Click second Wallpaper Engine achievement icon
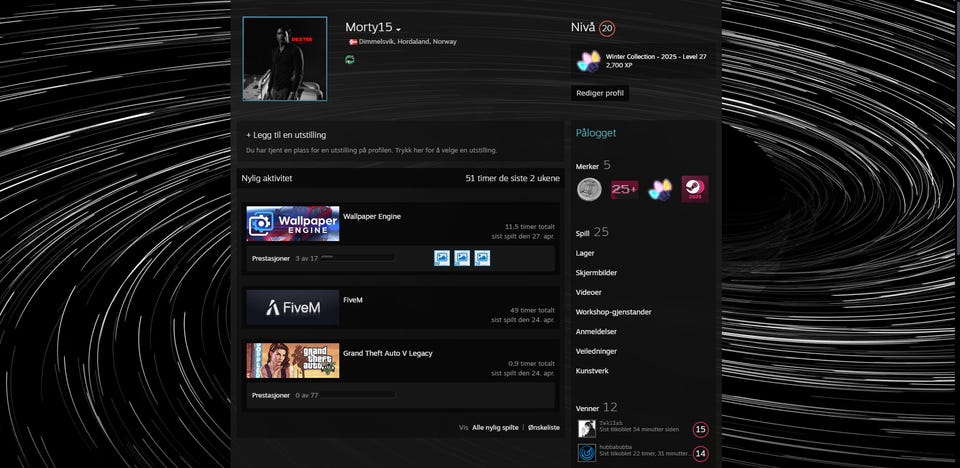This screenshot has width=960, height=468. tap(462, 258)
